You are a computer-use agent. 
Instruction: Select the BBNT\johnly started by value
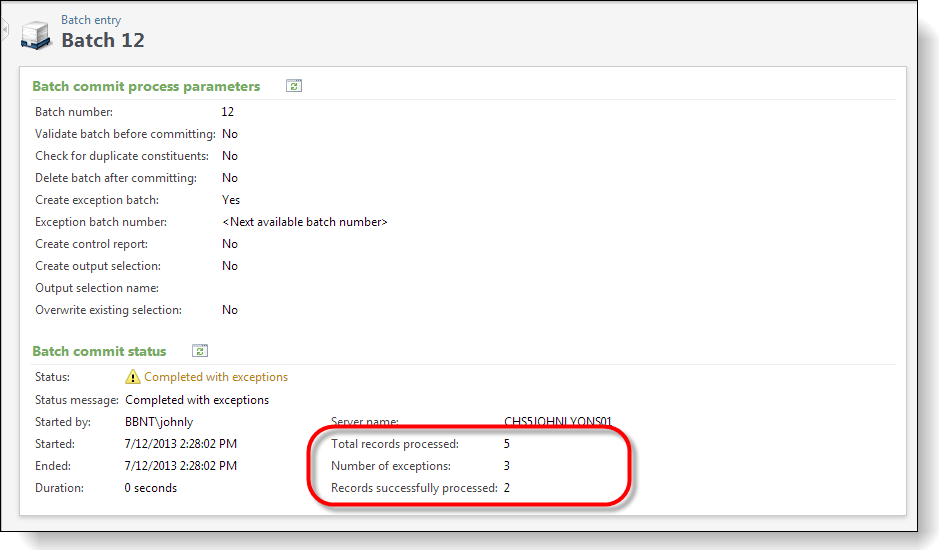[159, 422]
